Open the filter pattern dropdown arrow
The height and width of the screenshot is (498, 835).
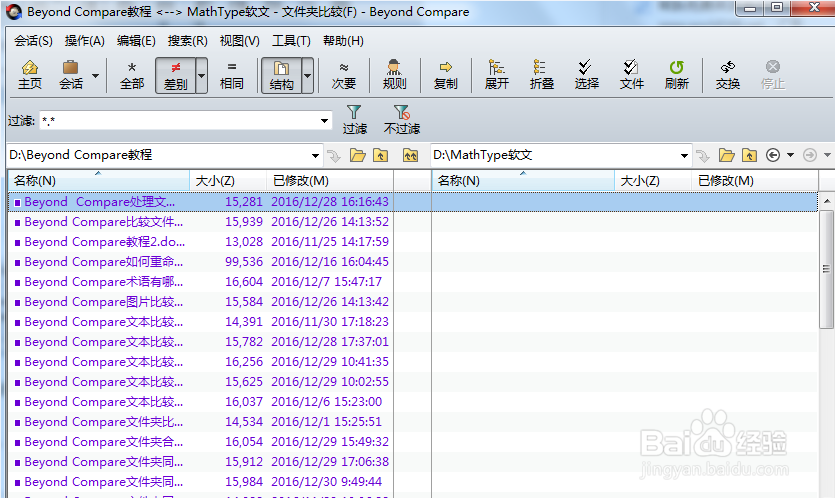point(324,121)
